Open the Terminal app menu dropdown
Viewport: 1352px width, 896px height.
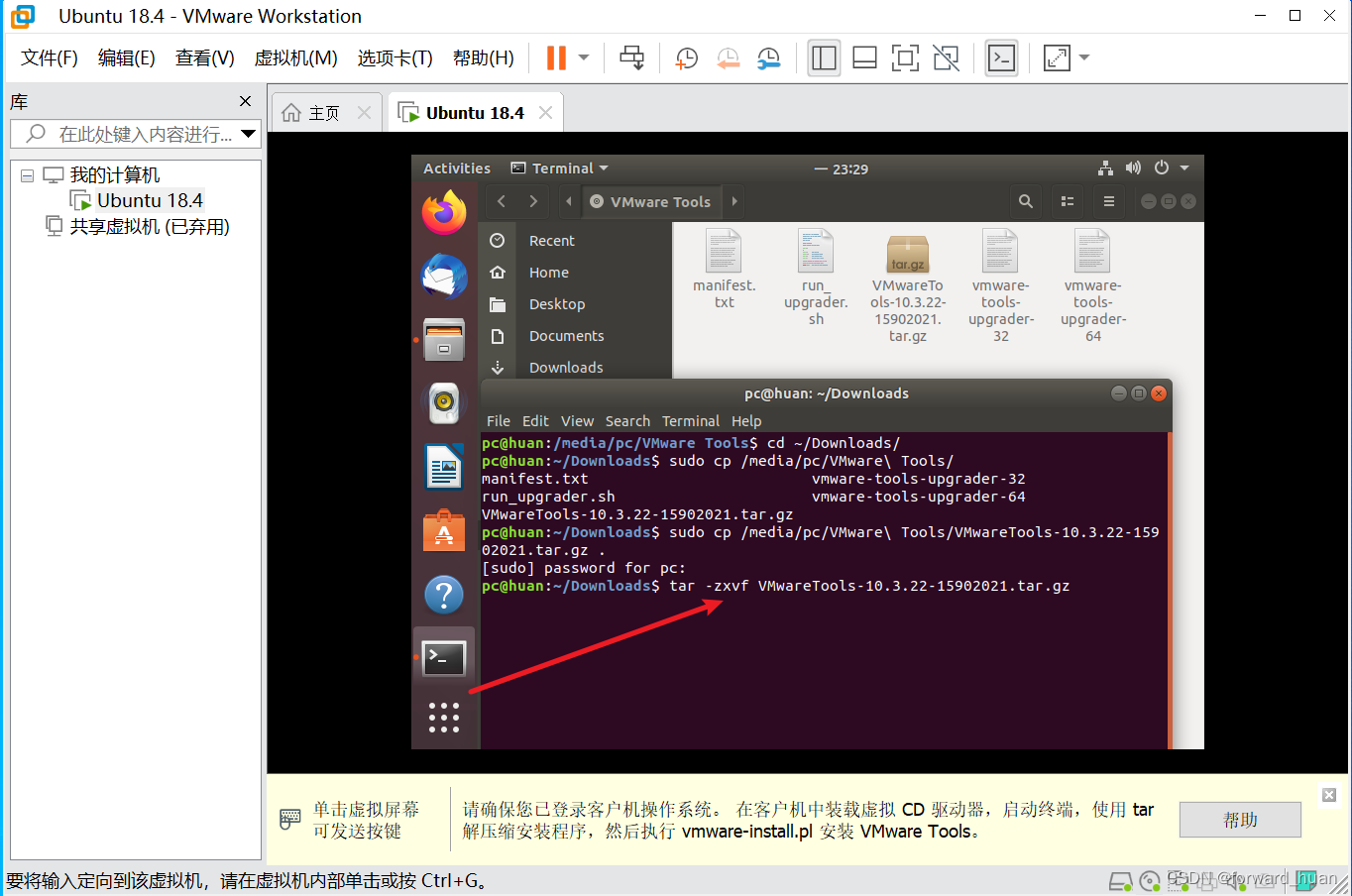pyautogui.click(x=560, y=168)
